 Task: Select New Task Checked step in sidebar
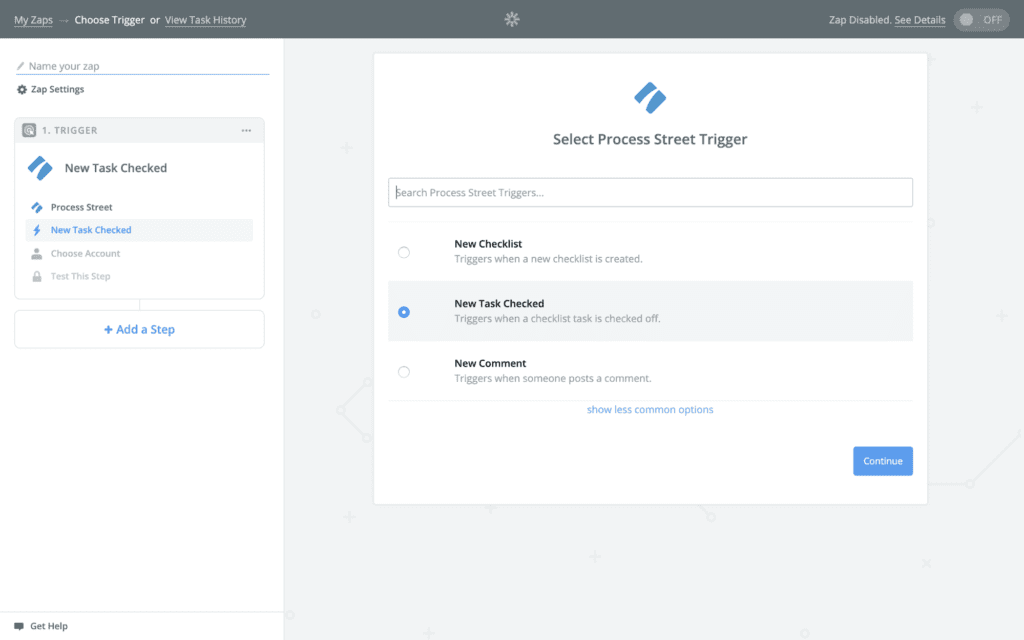point(139,230)
